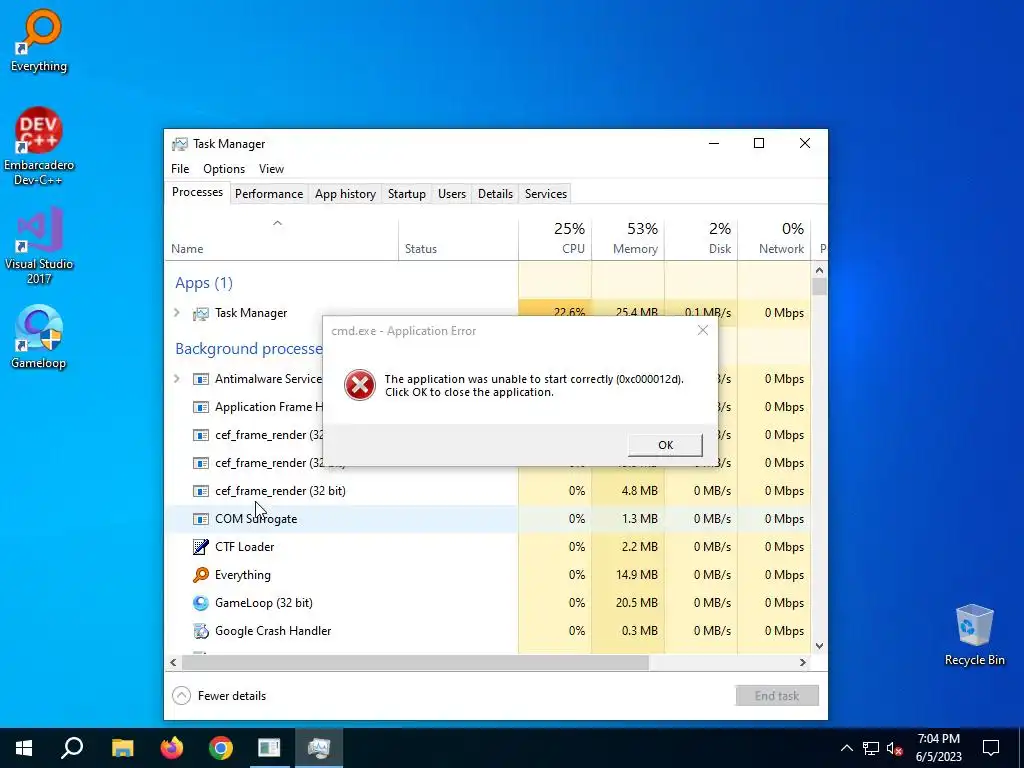The width and height of the screenshot is (1024, 768).
Task: Click the vertical scrollbar up arrow
Action: [820, 270]
